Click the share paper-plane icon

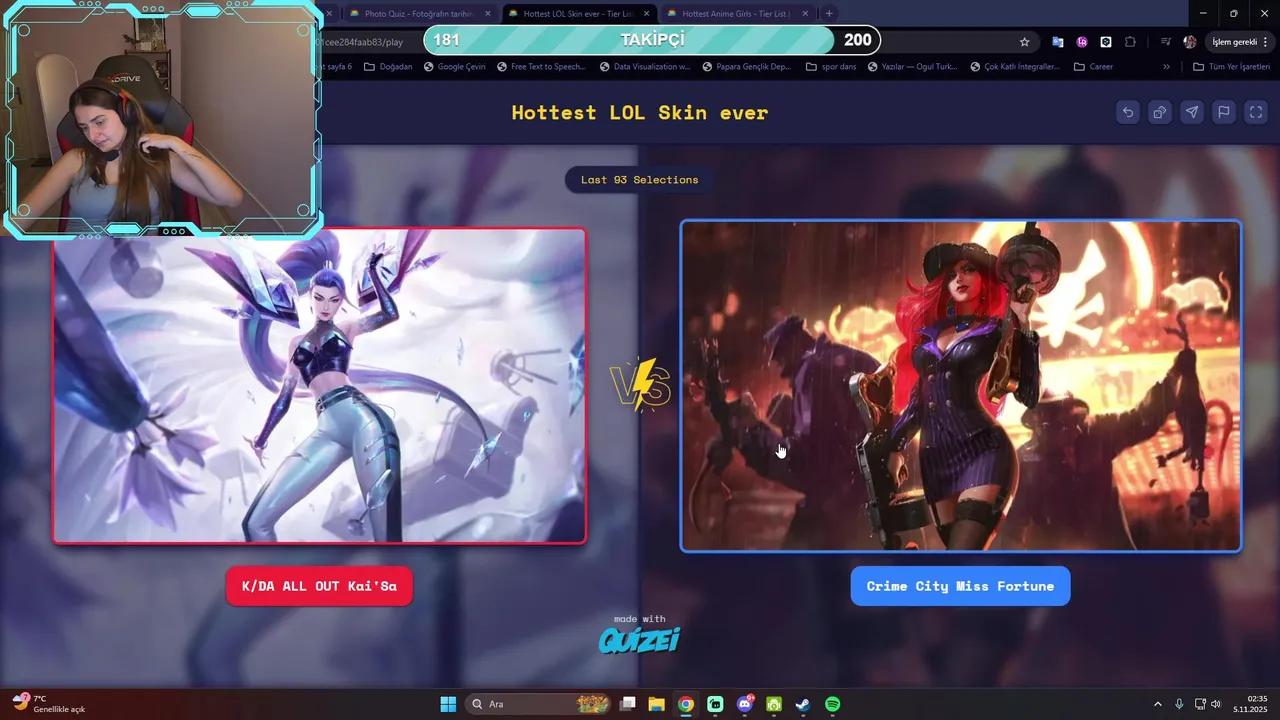1192,112
